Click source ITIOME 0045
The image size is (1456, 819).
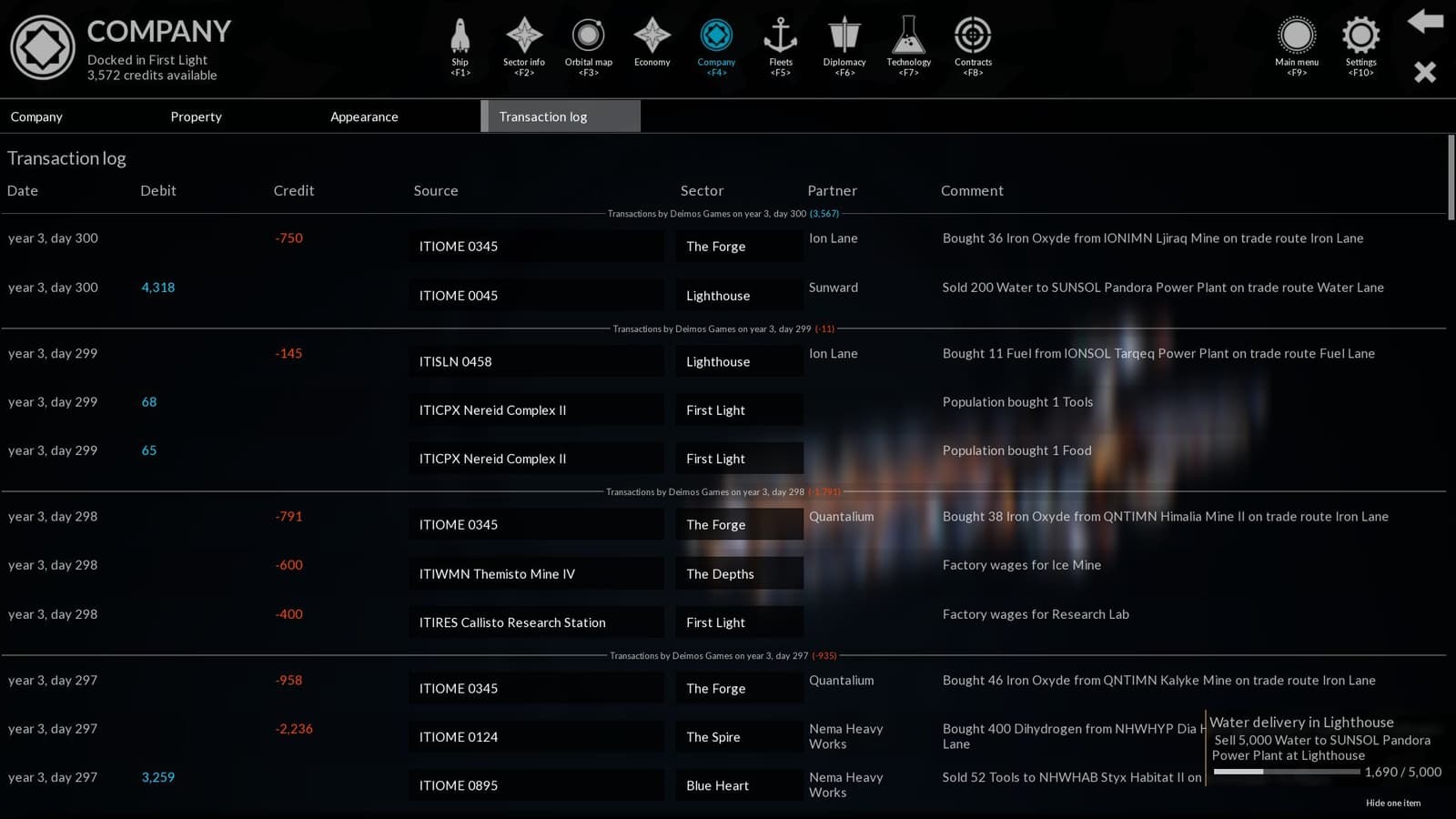536,296
